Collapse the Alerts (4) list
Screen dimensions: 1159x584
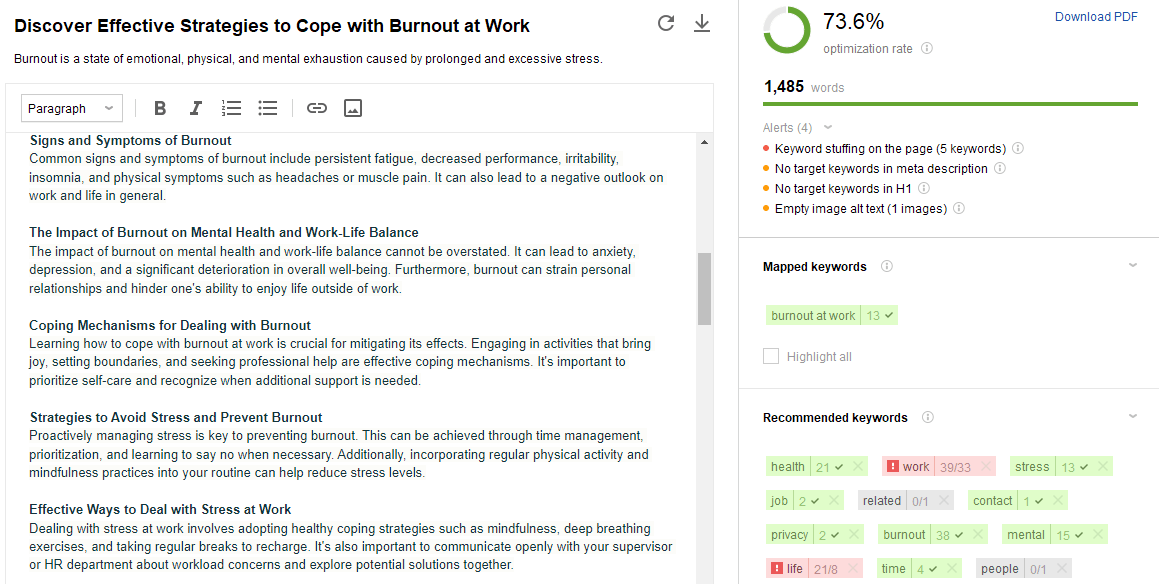click(x=827, y=127)
